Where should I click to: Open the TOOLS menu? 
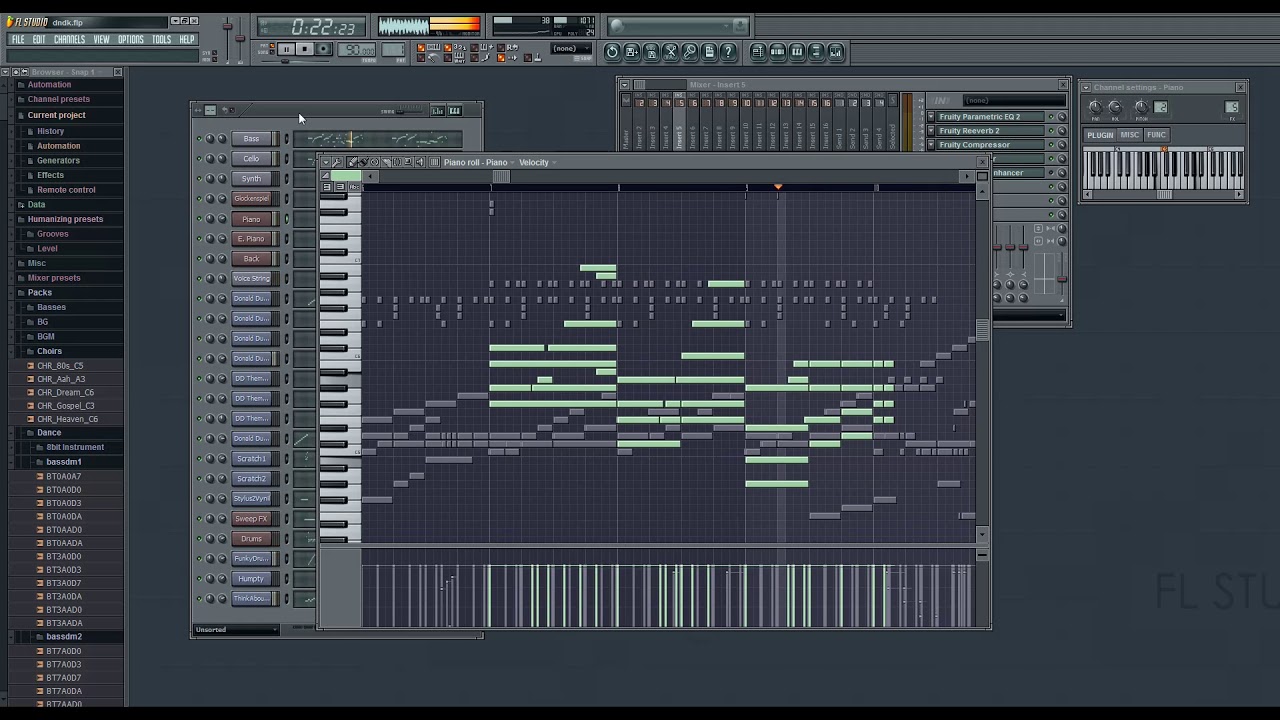pyautogui.click(x=161, y=40)
